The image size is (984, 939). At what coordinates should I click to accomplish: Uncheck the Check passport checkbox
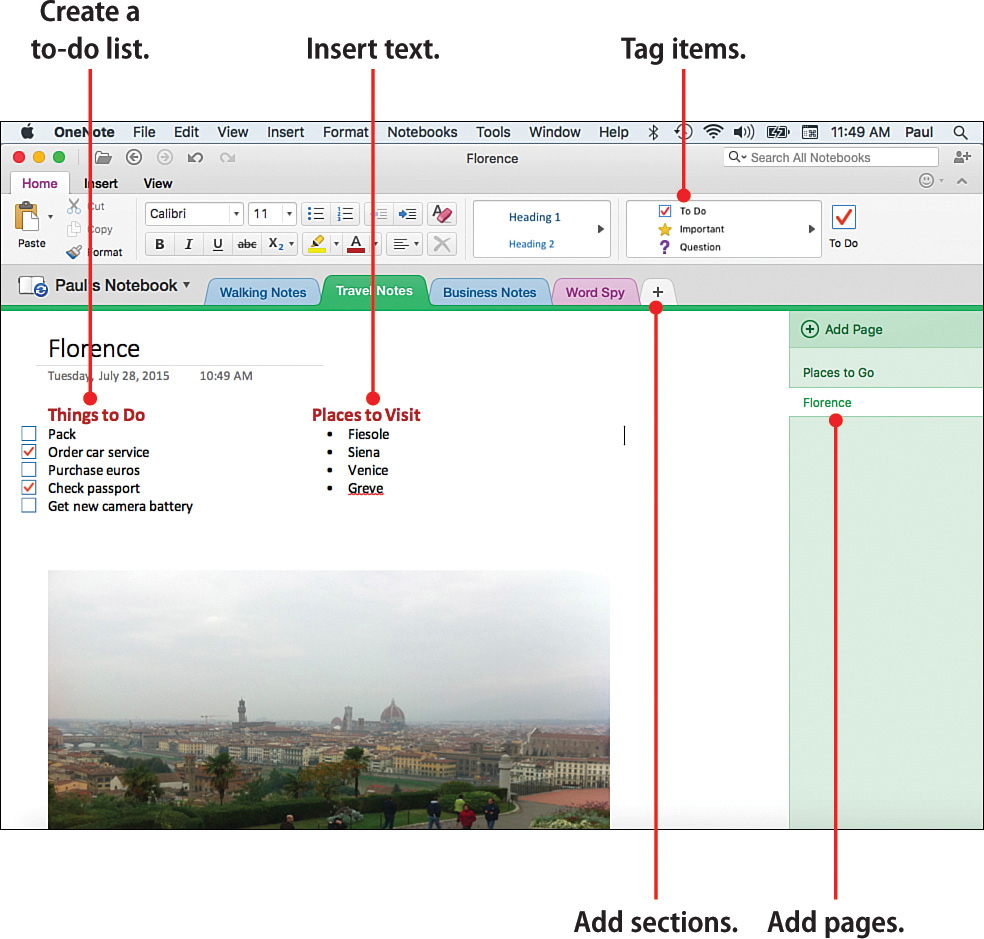click(29, 488)
